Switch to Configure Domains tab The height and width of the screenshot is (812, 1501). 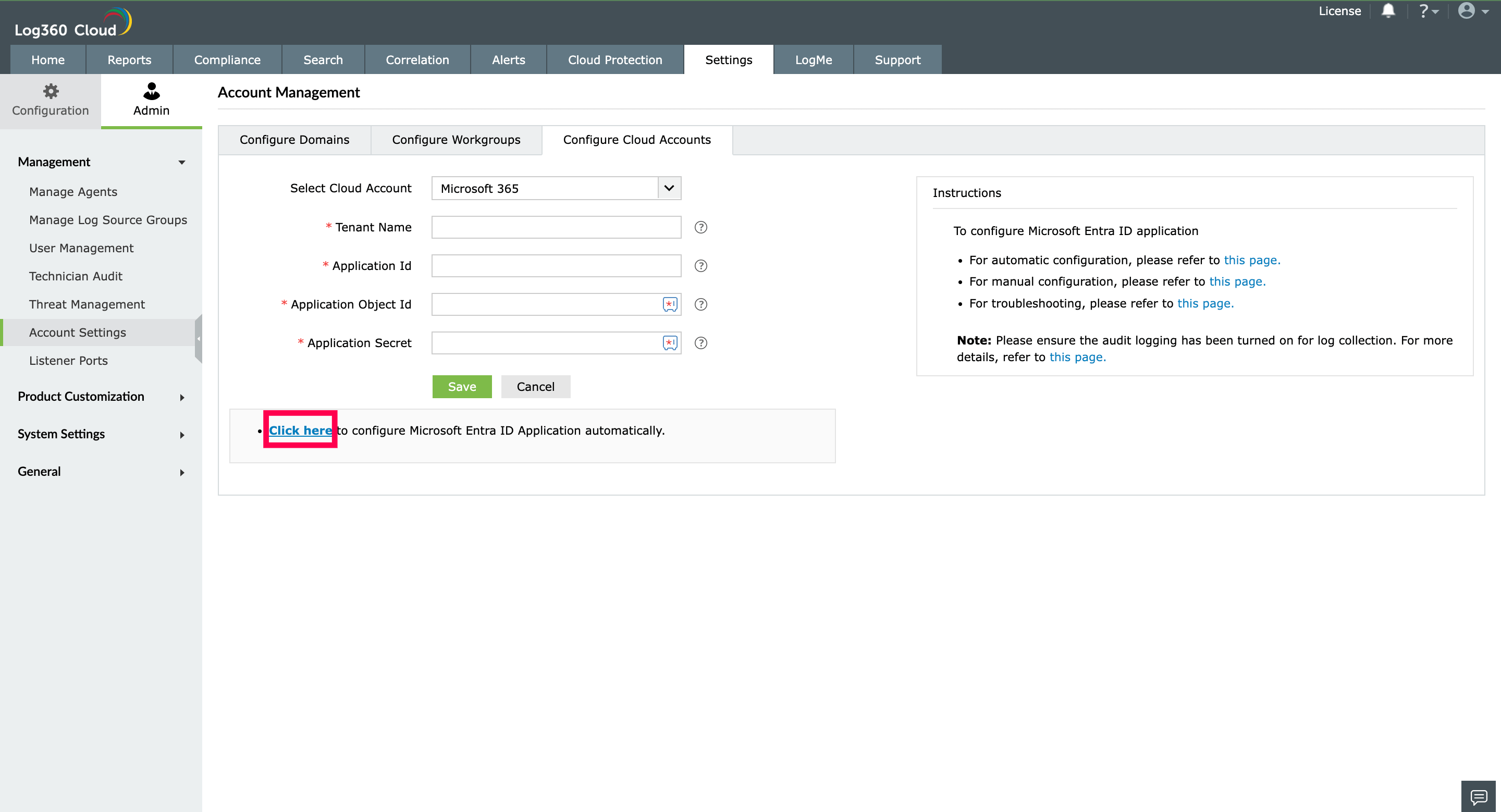pyautogui.click(x=294, y=140)
